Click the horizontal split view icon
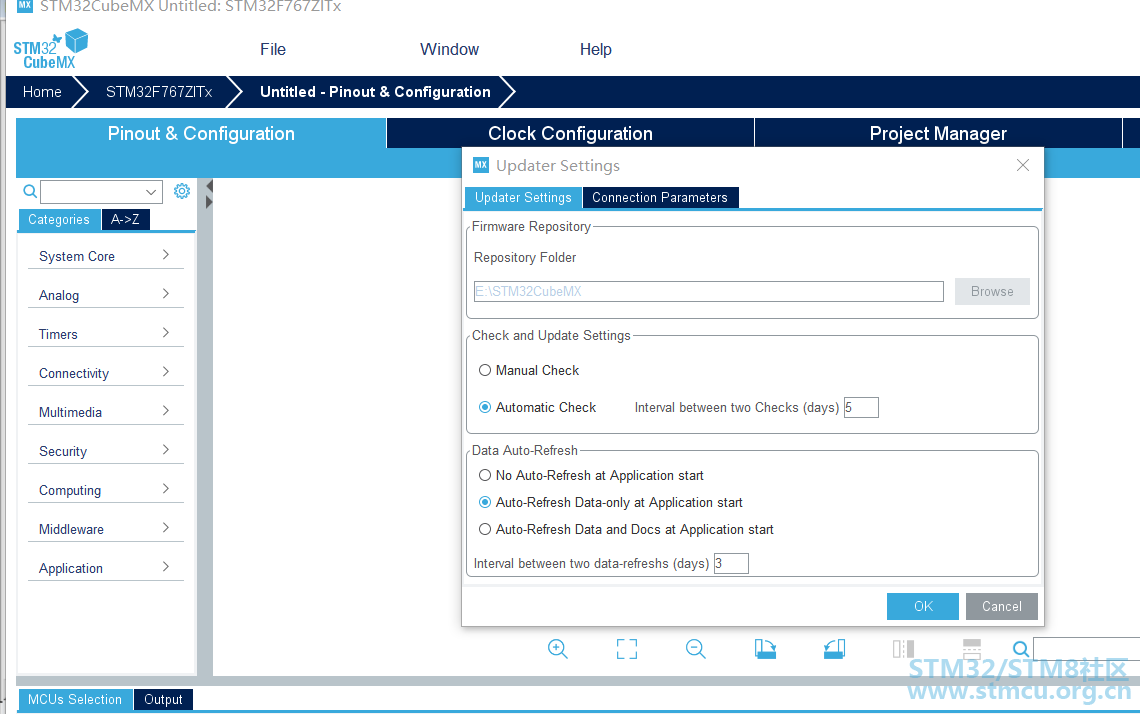The height and width of the screenshot is (714, 1140). 972,649
